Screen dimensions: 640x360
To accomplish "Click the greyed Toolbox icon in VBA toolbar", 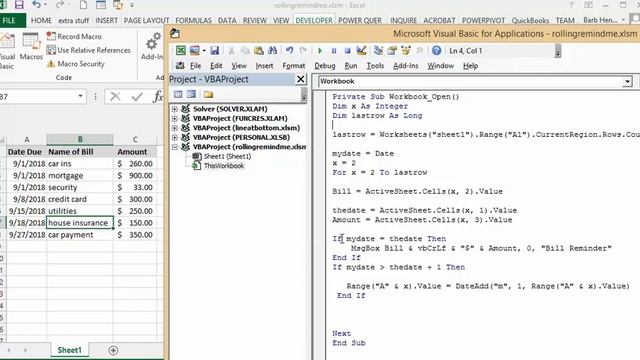I will (419, 51).
